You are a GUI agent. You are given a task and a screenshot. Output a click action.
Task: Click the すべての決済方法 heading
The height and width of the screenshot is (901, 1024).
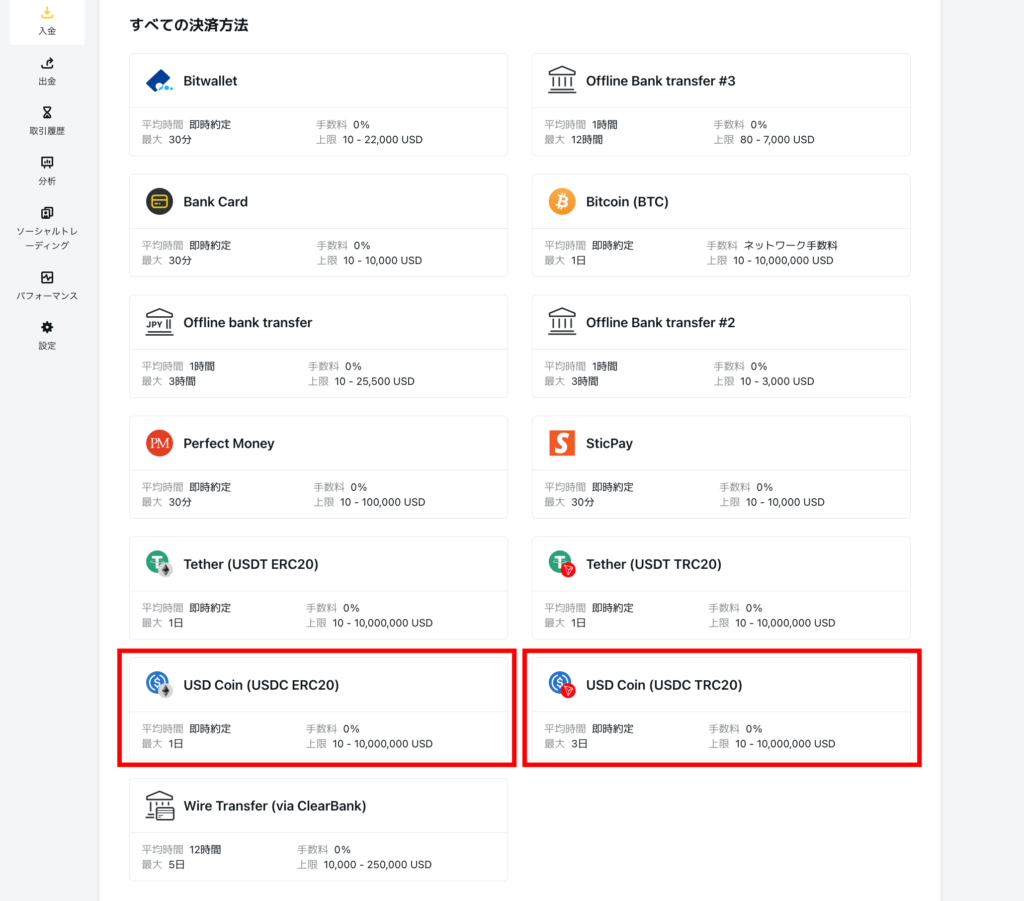[189, 25]
